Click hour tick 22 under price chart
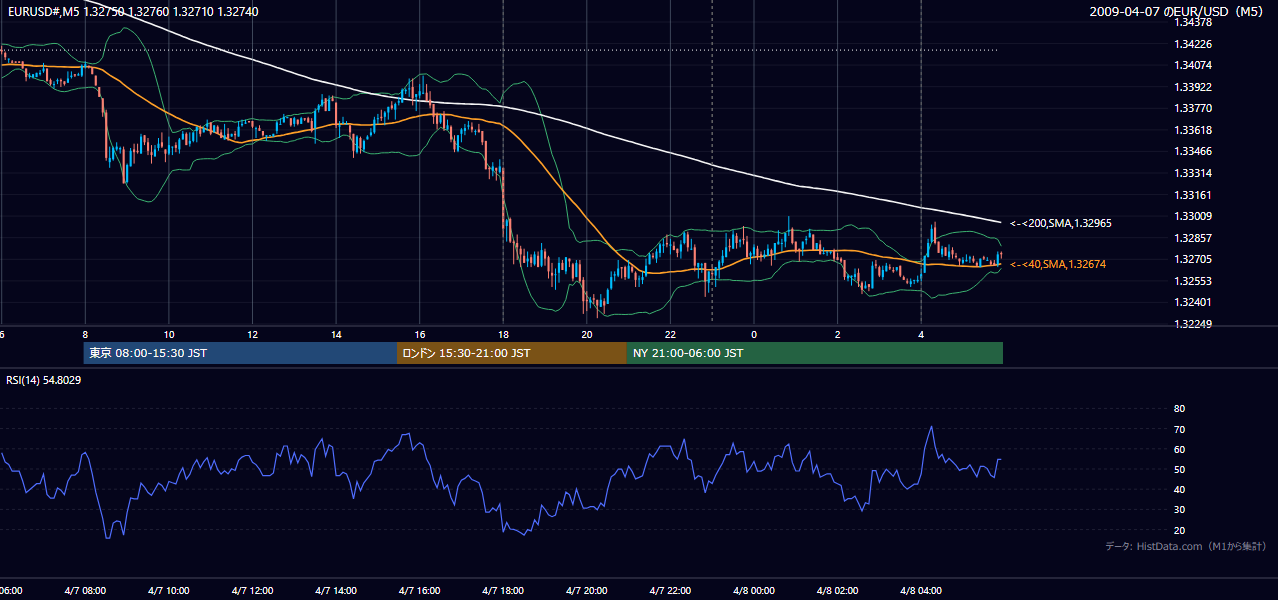Screen dimensions: 1278x600 pos(670,334)
